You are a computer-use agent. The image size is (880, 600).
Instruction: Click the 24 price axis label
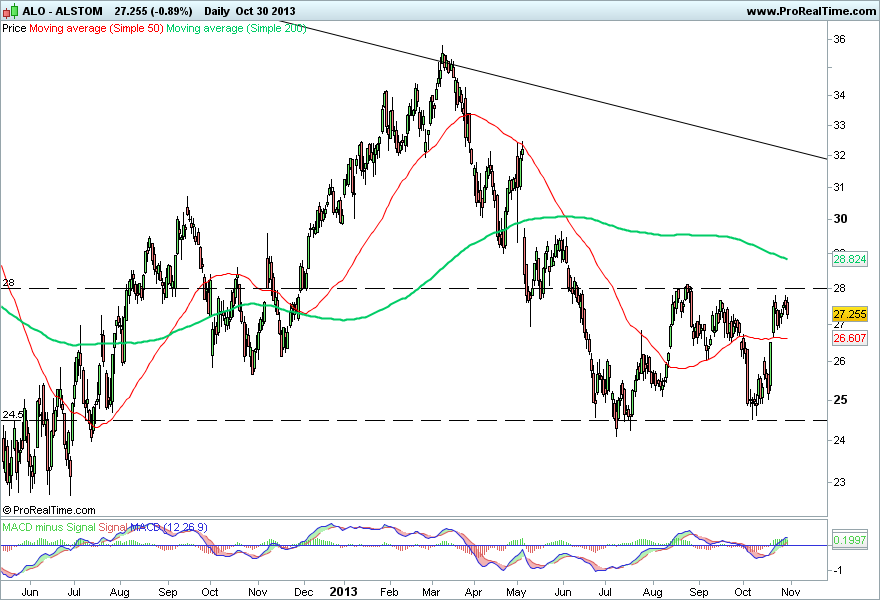840,440
